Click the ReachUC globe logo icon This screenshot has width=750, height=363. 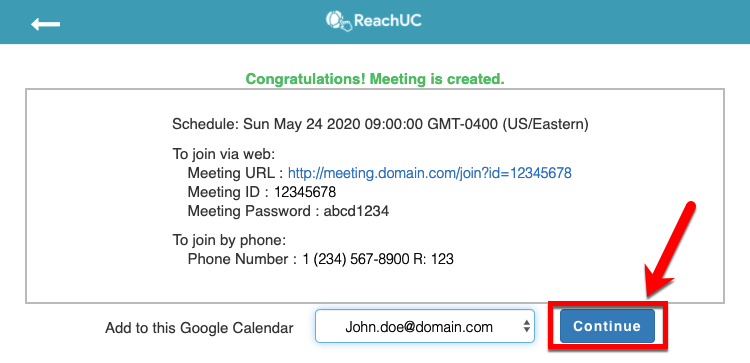[339, 21]
